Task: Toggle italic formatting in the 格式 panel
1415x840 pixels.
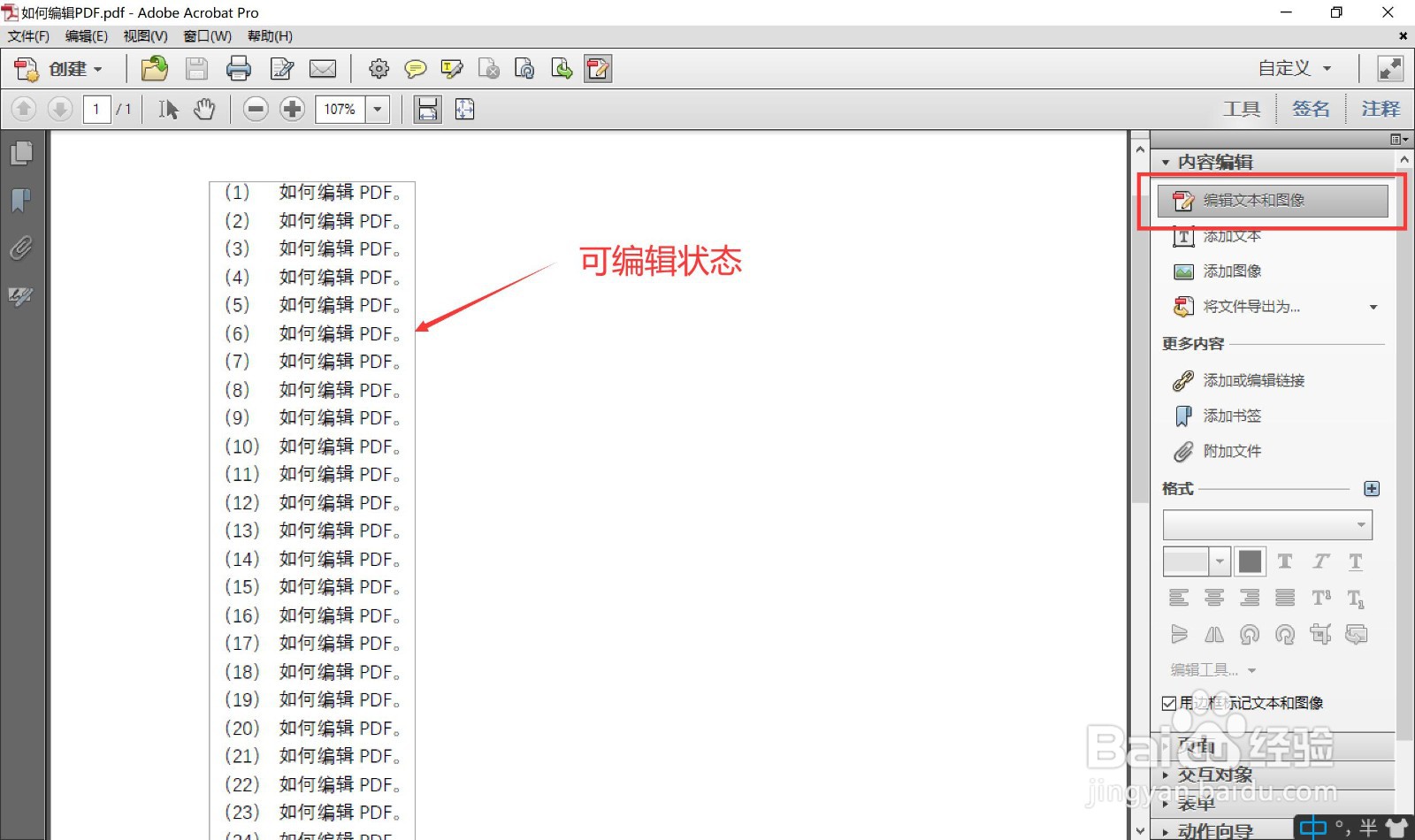Action: (1319, 561)
